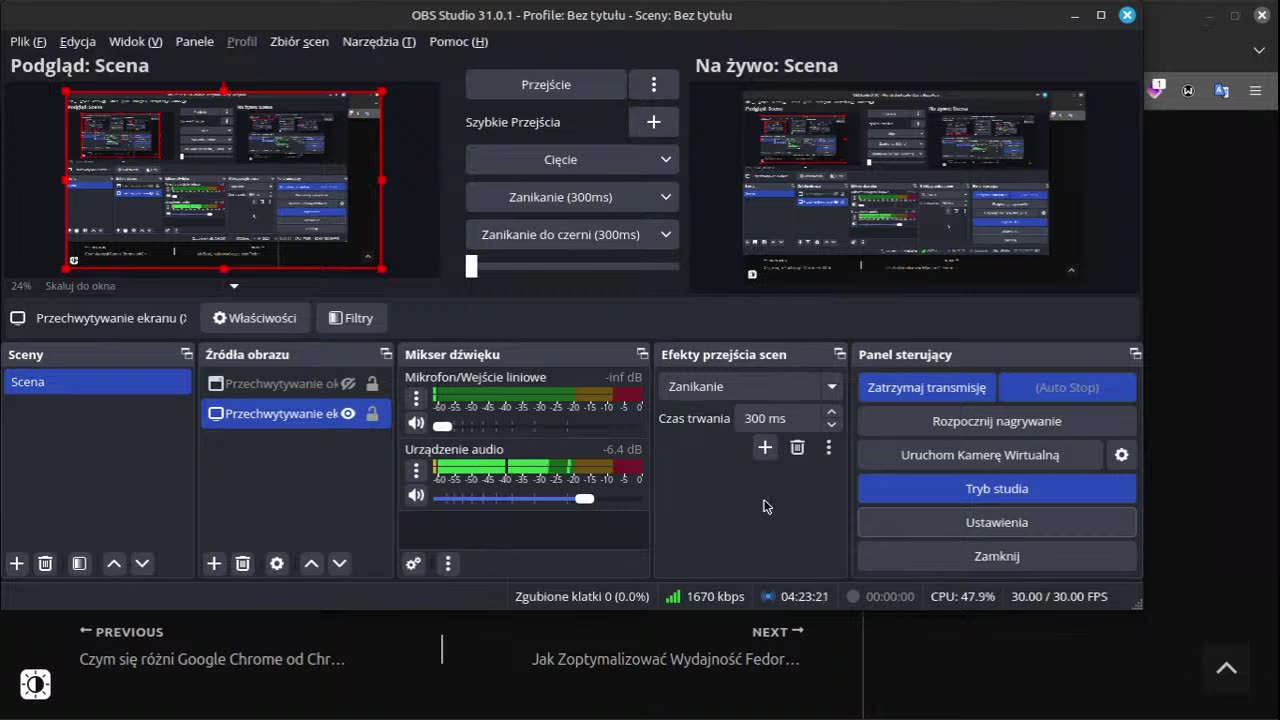Open transition properties three-dot menu
The image size is (1280, 720).
tap(828, 447)
